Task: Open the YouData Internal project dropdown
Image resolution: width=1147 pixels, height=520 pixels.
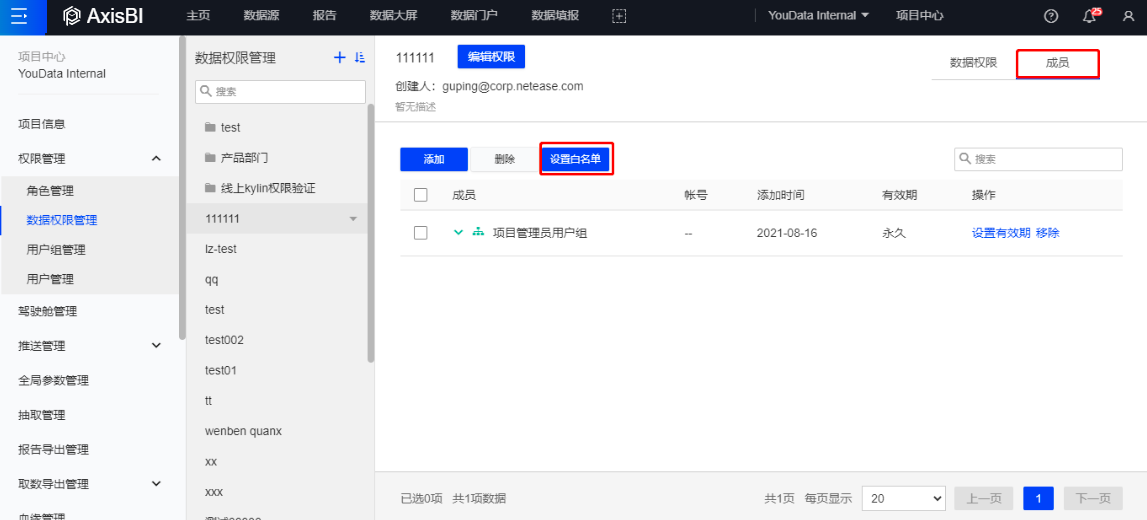Action: click(818, 16)
